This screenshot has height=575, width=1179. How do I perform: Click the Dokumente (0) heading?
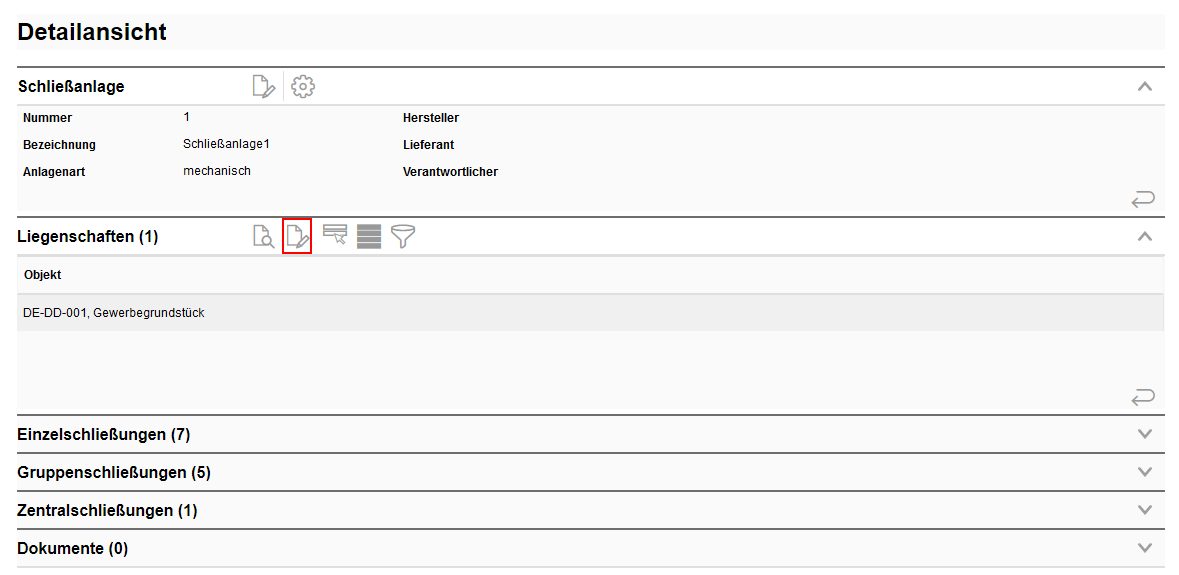[73, 548]
